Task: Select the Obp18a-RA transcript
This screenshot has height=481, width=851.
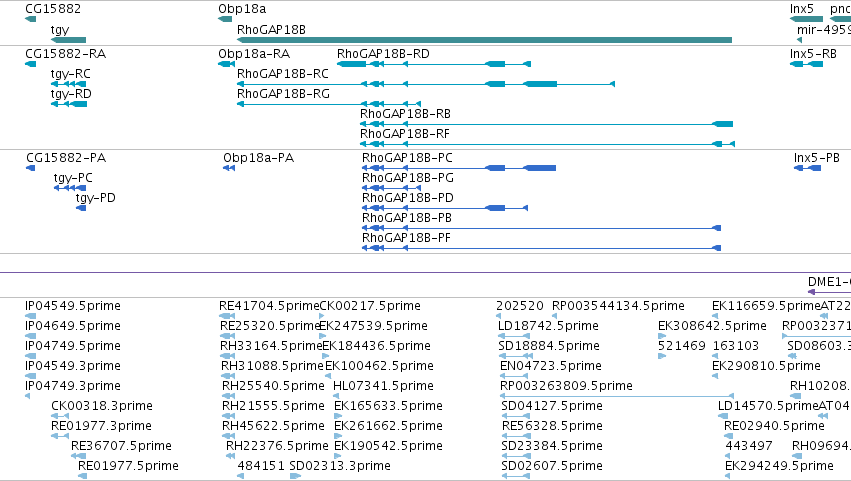Action: [x=226, y=64]
